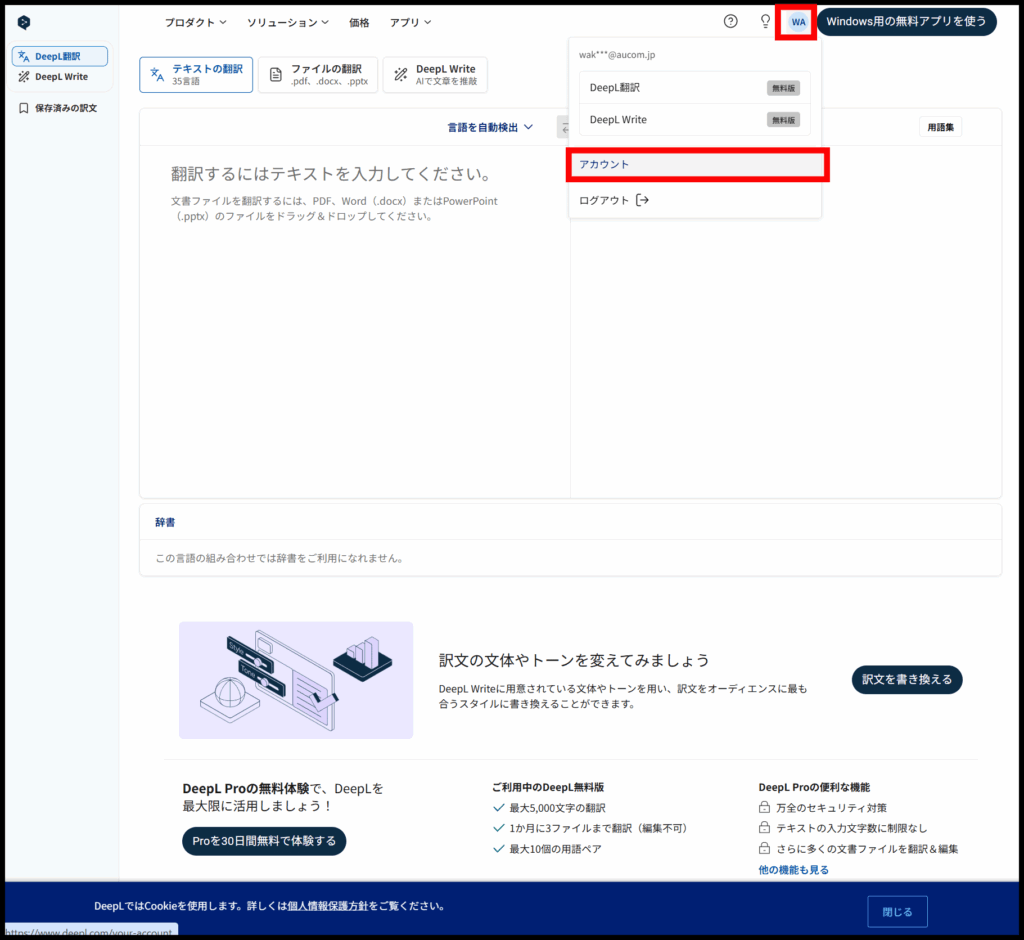Click the テキストの入力文字数に制限なし text
Viewport: 1024px width, 940px height.
pos(852,828)
